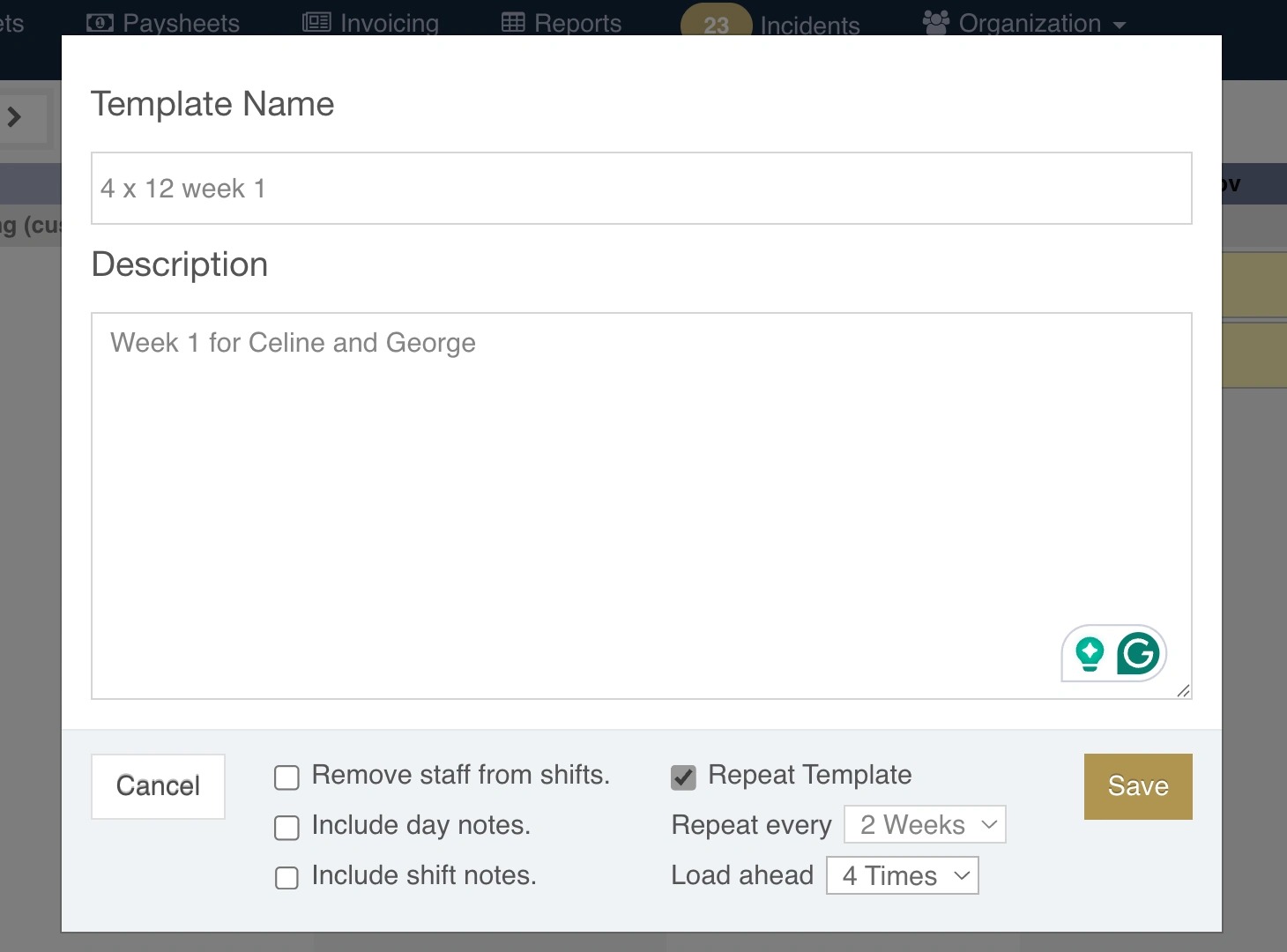Enable Remove staff from shifts checkbox
This screenshot has height=952, width=1287.
tap(286, 777)
